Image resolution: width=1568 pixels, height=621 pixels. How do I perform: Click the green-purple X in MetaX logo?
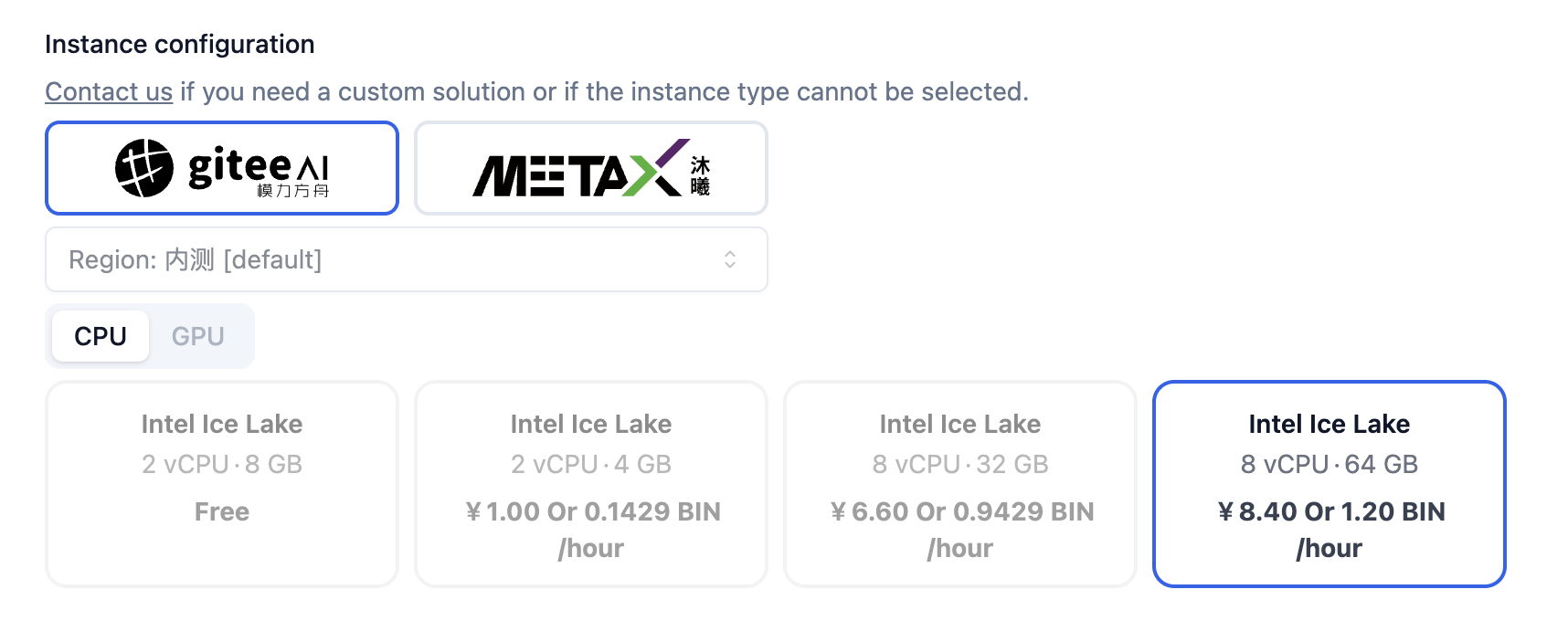pyautogui.click(x=656, y=168)
